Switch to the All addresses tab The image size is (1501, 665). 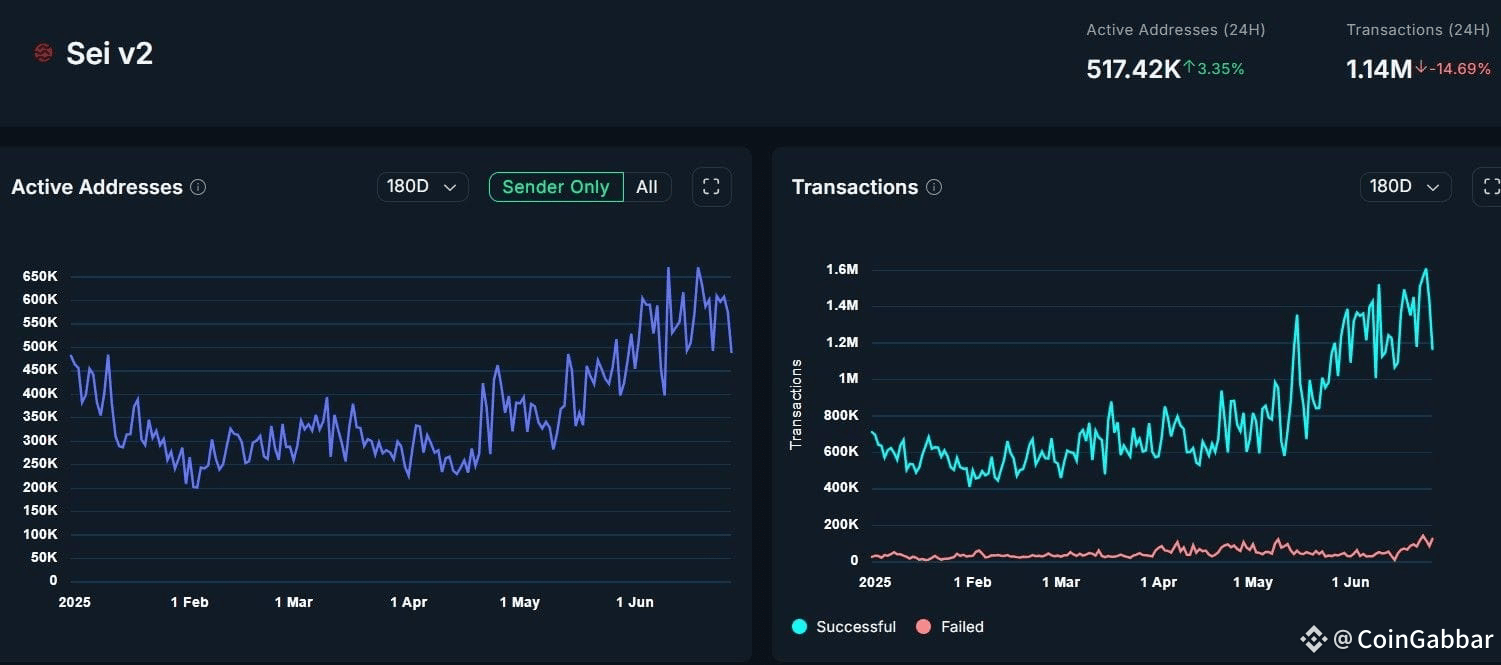[x=647, y=186]
